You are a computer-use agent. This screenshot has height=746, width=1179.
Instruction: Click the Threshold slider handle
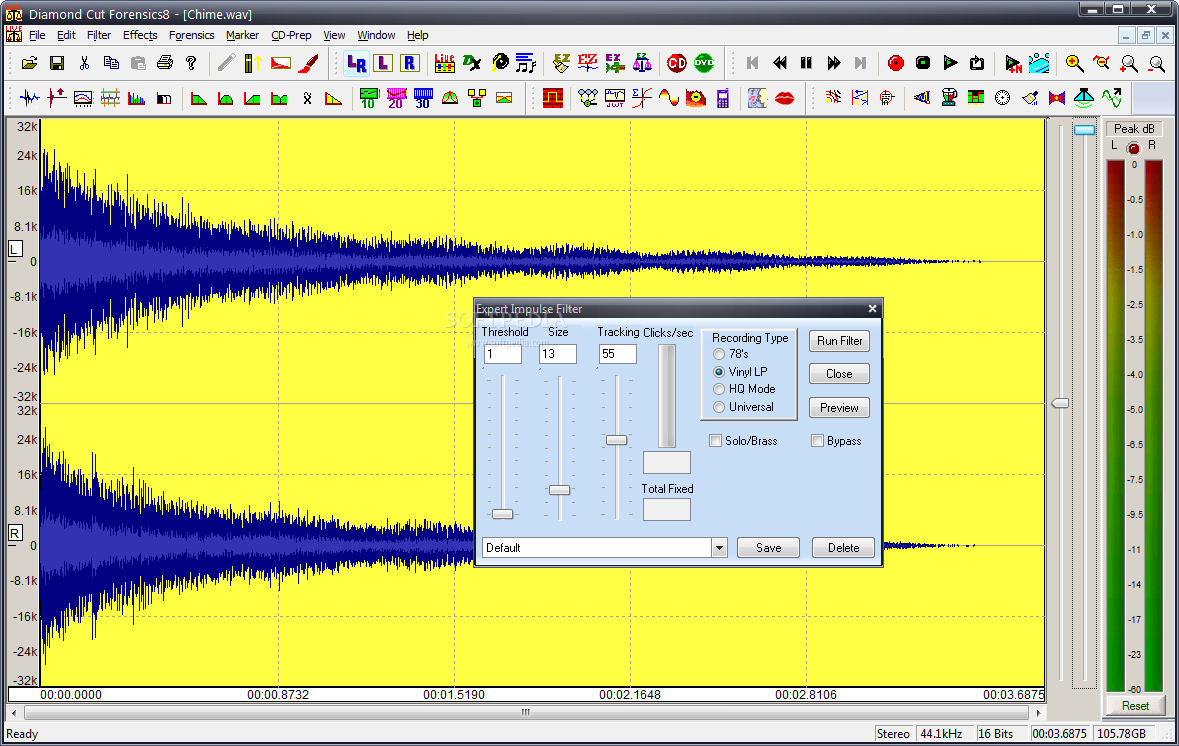point(502,514)
